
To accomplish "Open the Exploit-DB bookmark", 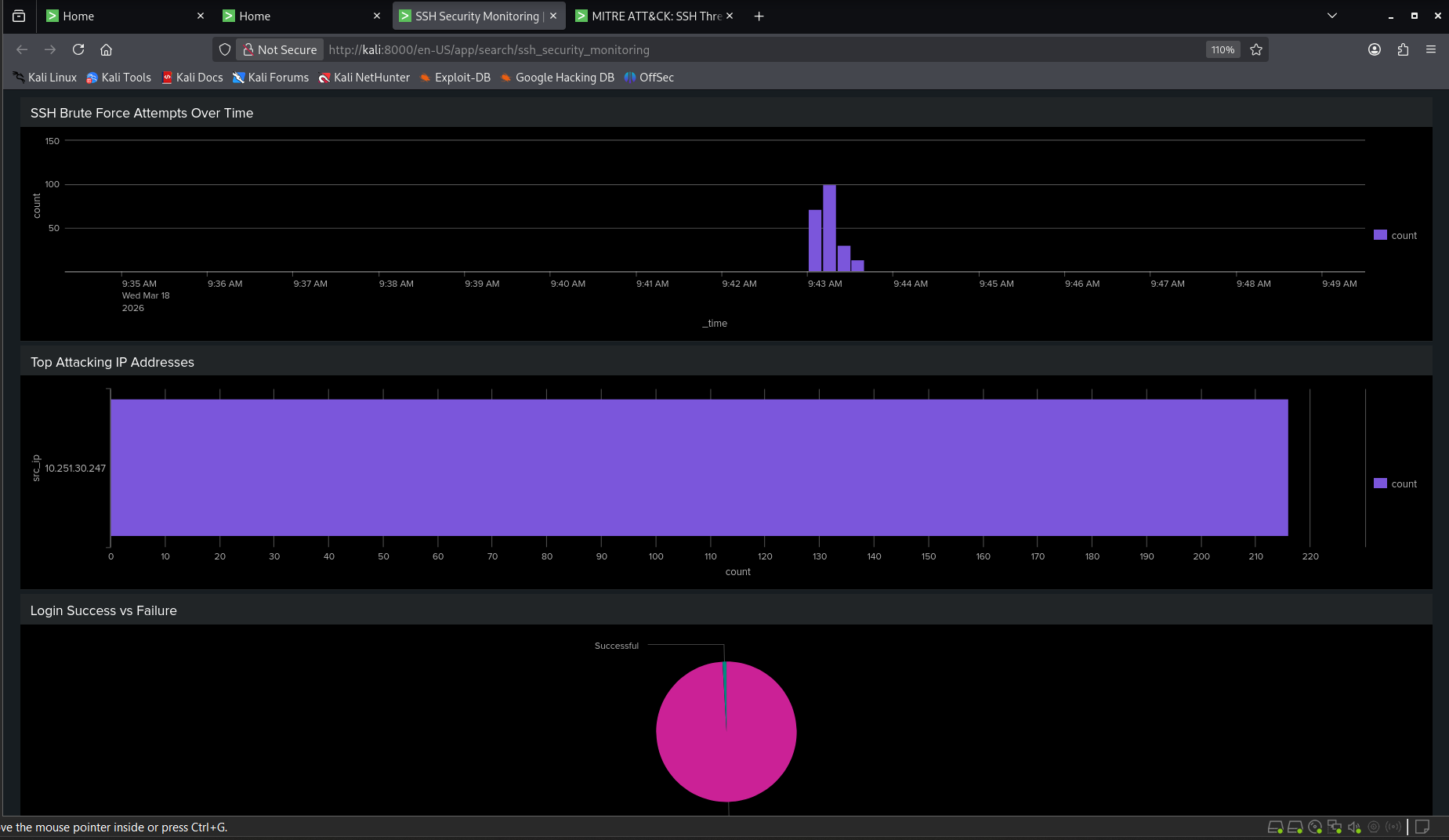I will pyautogui.click(x=455, y=78).
